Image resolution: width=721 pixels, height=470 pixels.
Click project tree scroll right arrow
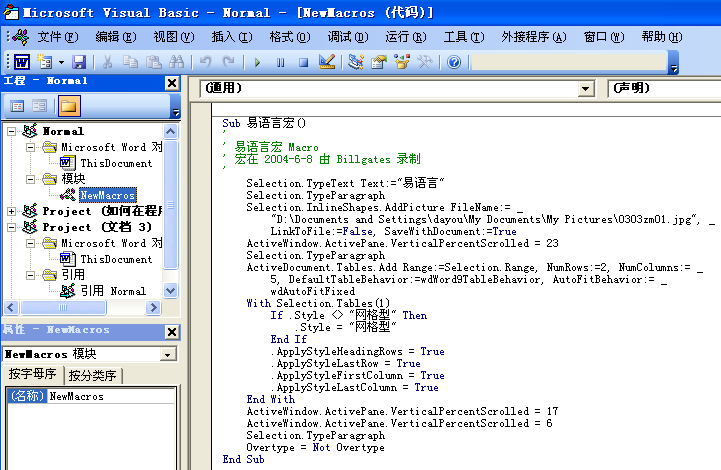153,307
